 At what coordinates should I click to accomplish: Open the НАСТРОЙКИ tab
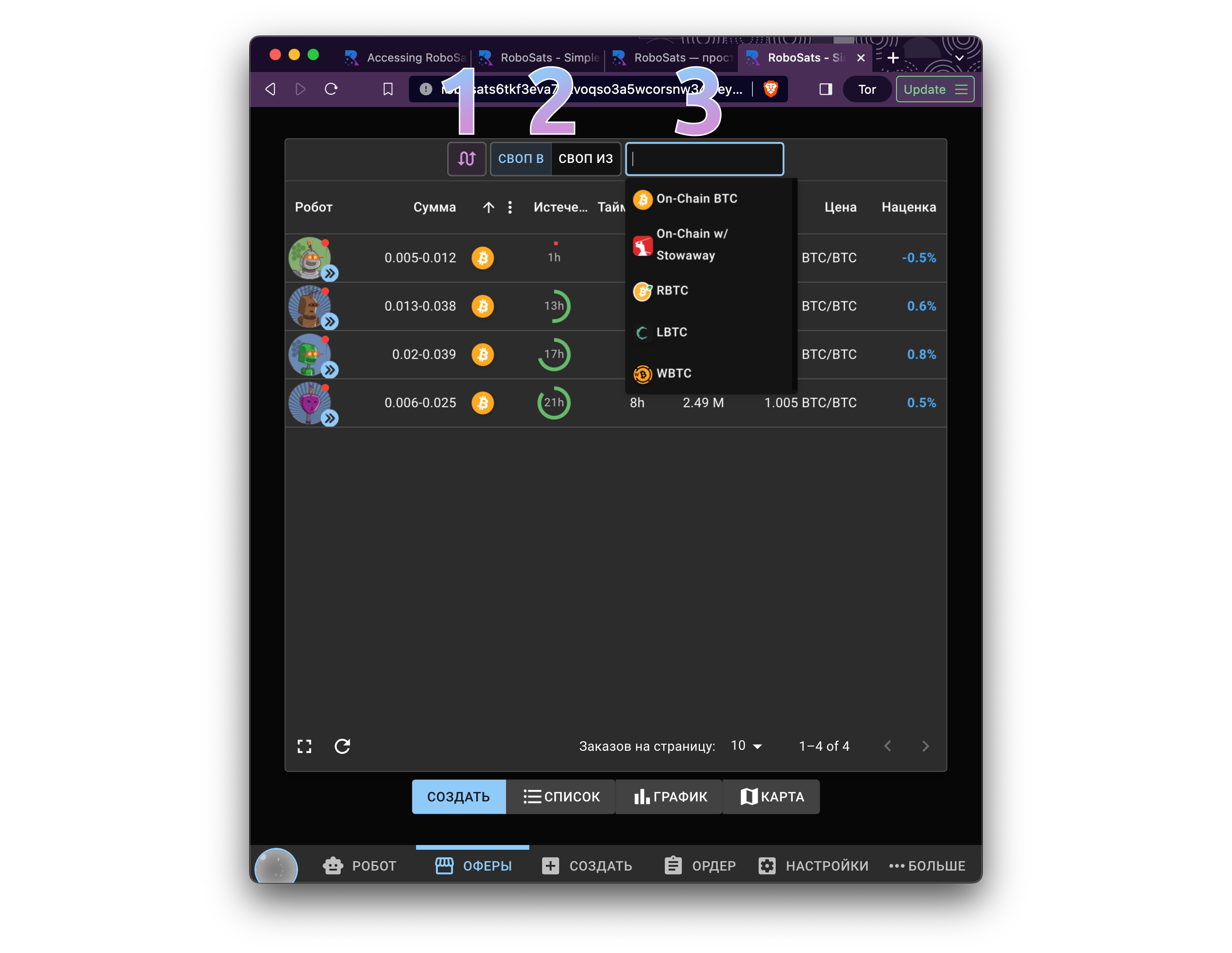813,865
